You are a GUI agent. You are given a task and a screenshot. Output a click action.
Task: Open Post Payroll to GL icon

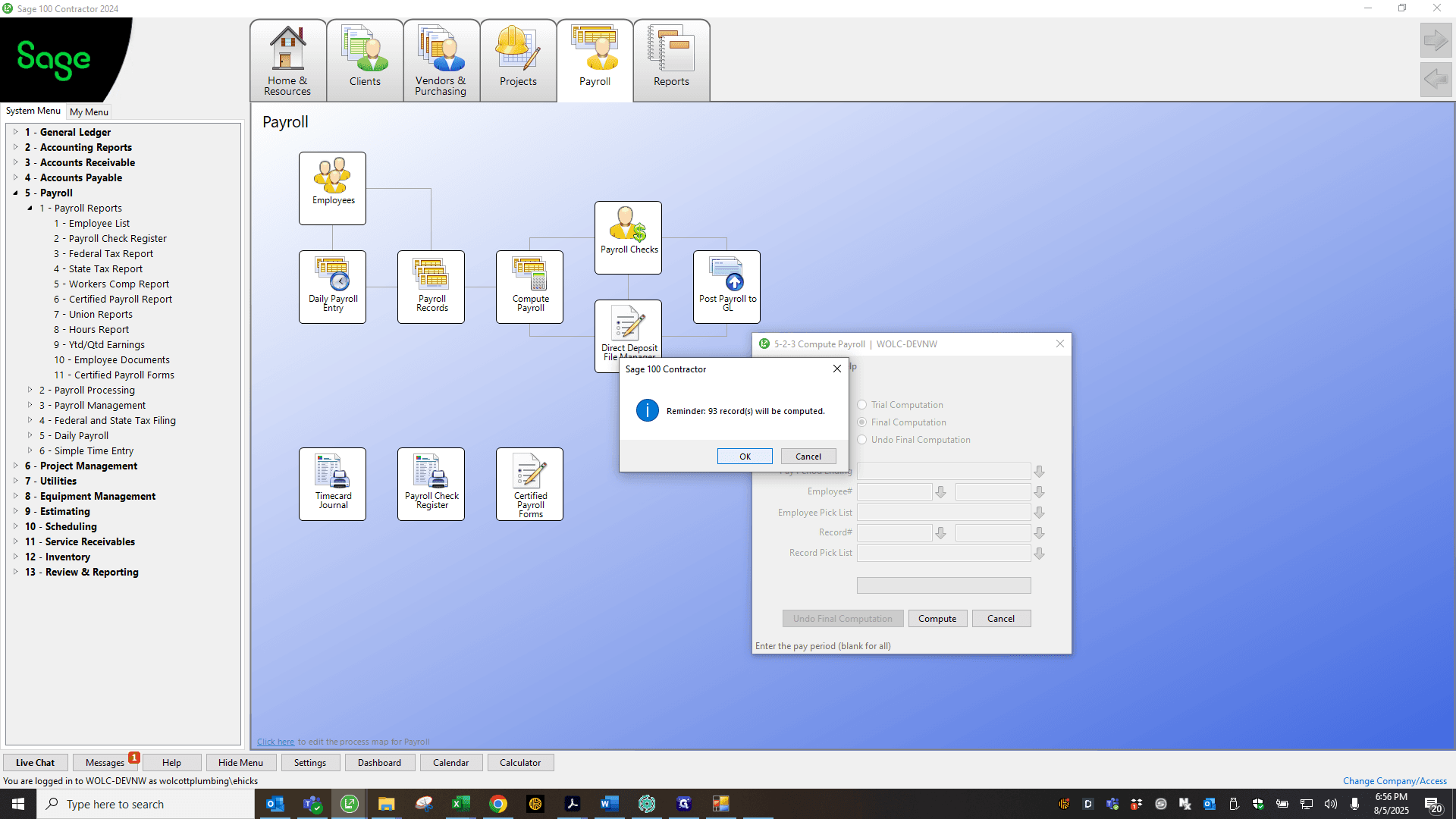pyautogui.click(x=726, y=287)
